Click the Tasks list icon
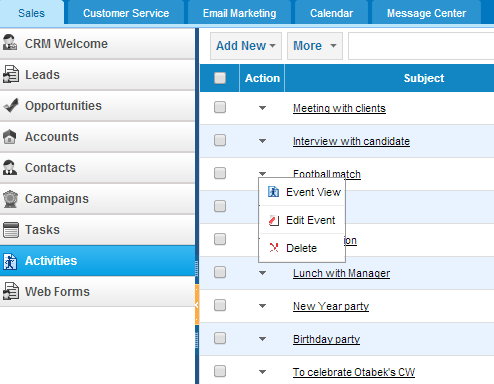This screenshot has height=384, width=494. click(11, 230)
